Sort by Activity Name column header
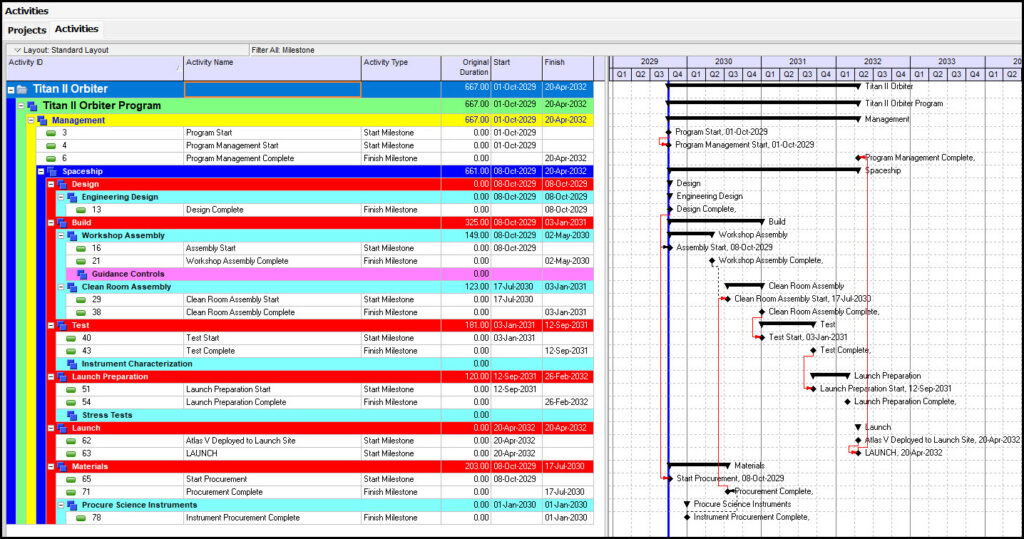This screenshot has width=1024, height=539. 272,68
